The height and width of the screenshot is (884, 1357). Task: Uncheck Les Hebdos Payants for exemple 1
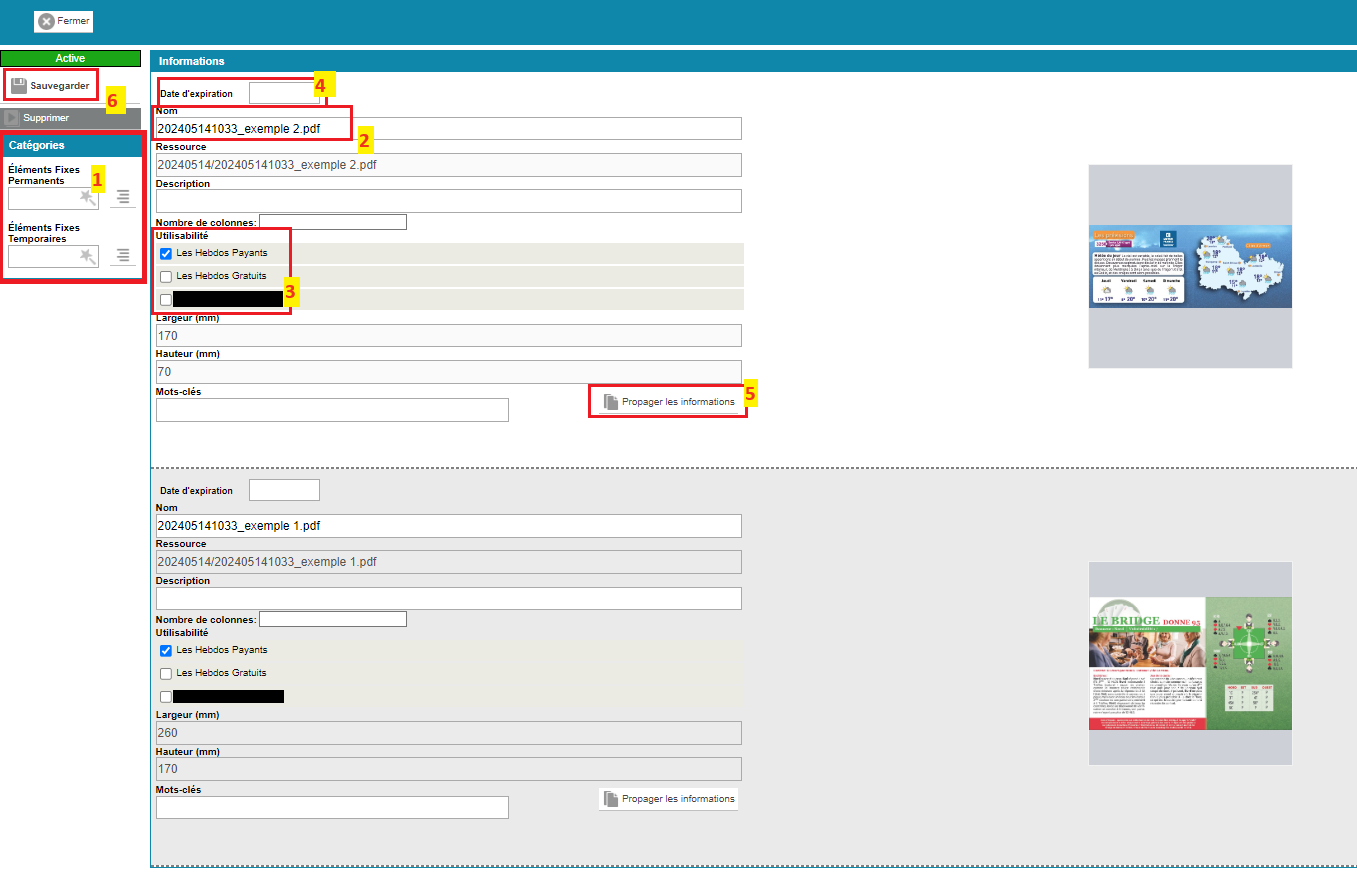pyautogui.click(x=166, y=651)
